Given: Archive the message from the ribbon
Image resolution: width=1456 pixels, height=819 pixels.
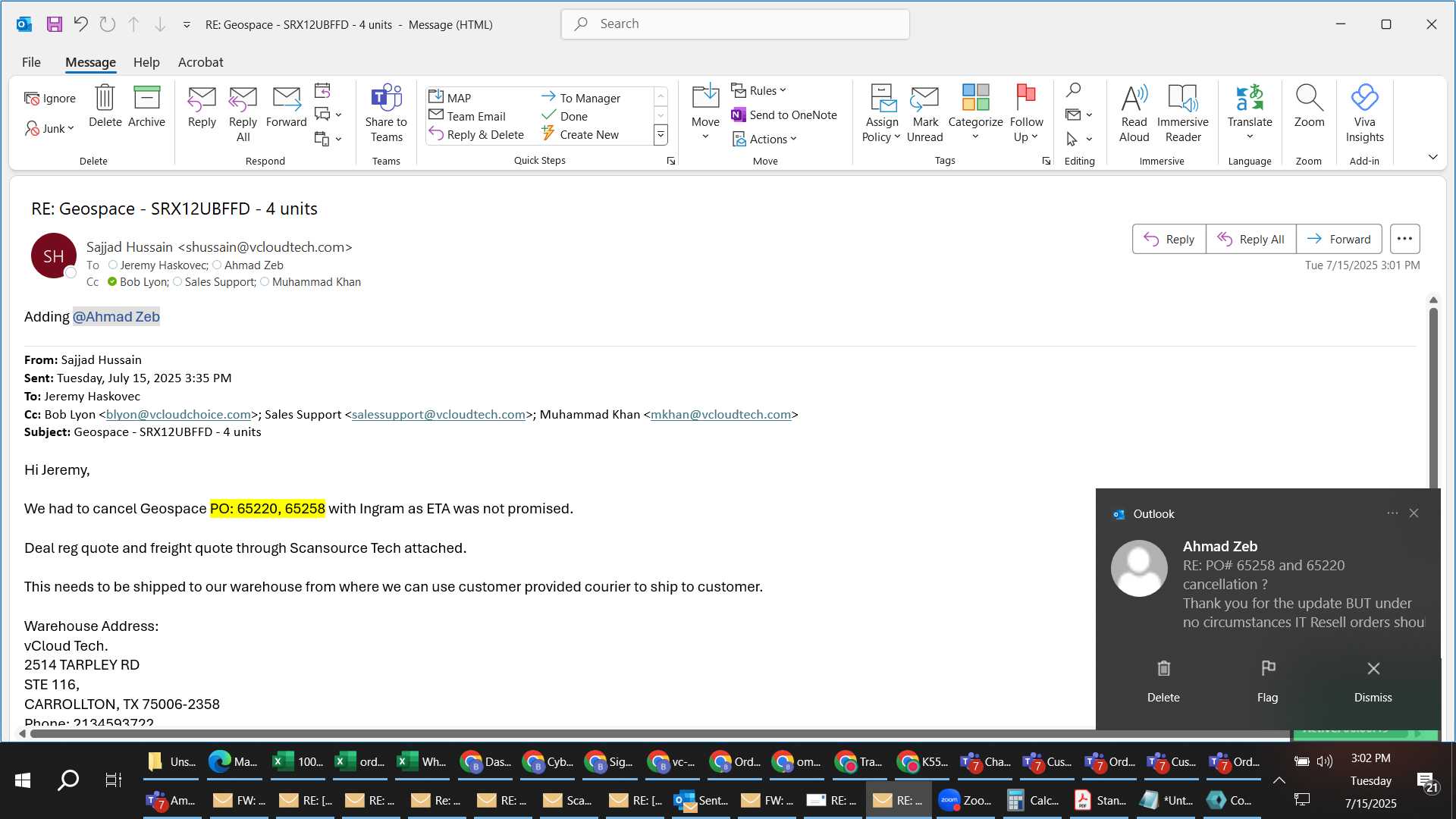Looking at the screenshot, I should coord(146,106).
